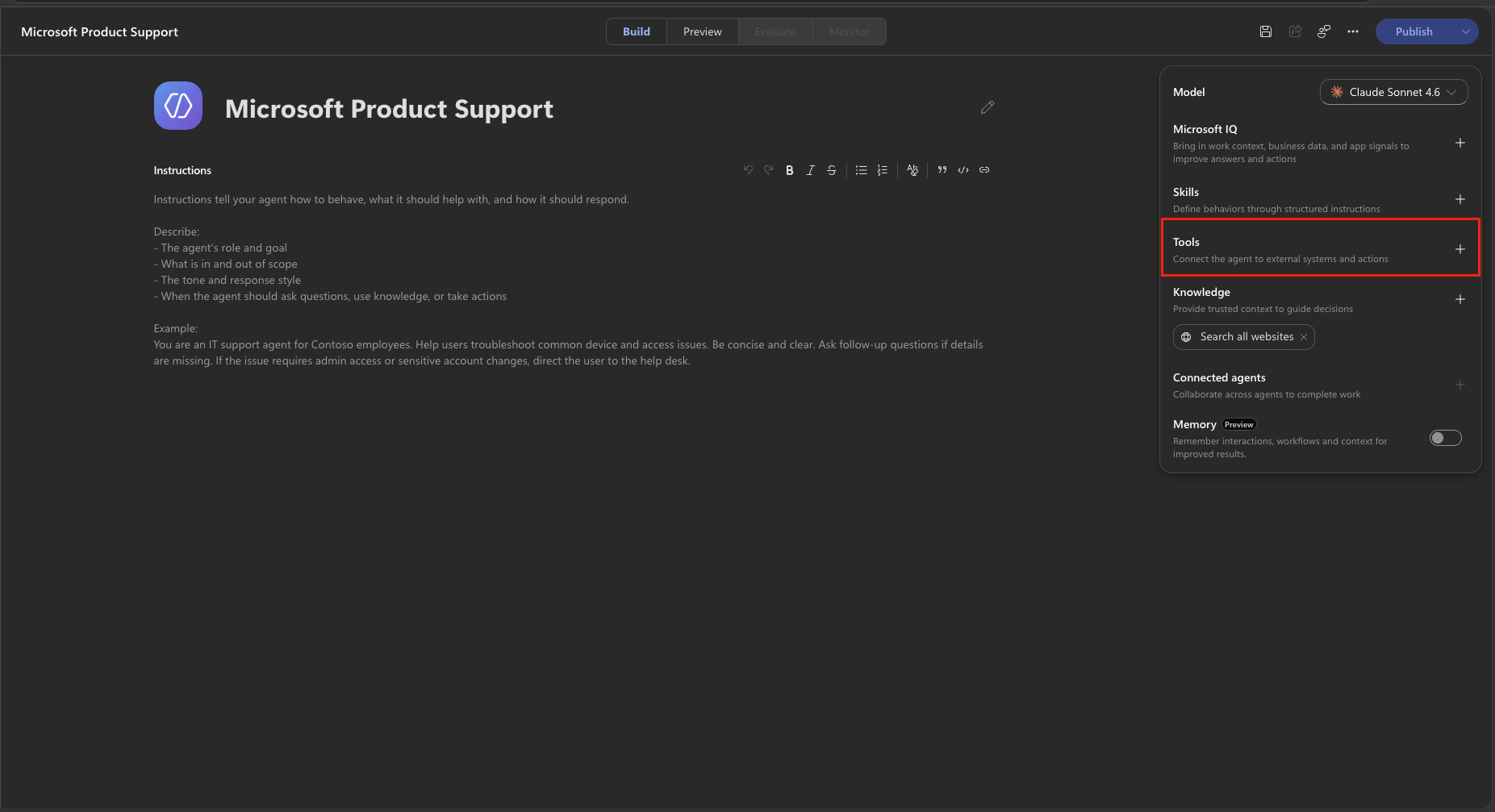Screen dimensions: 1495x812
Task: Add knowledge with the plus icon
Action: click(1460, 299)
